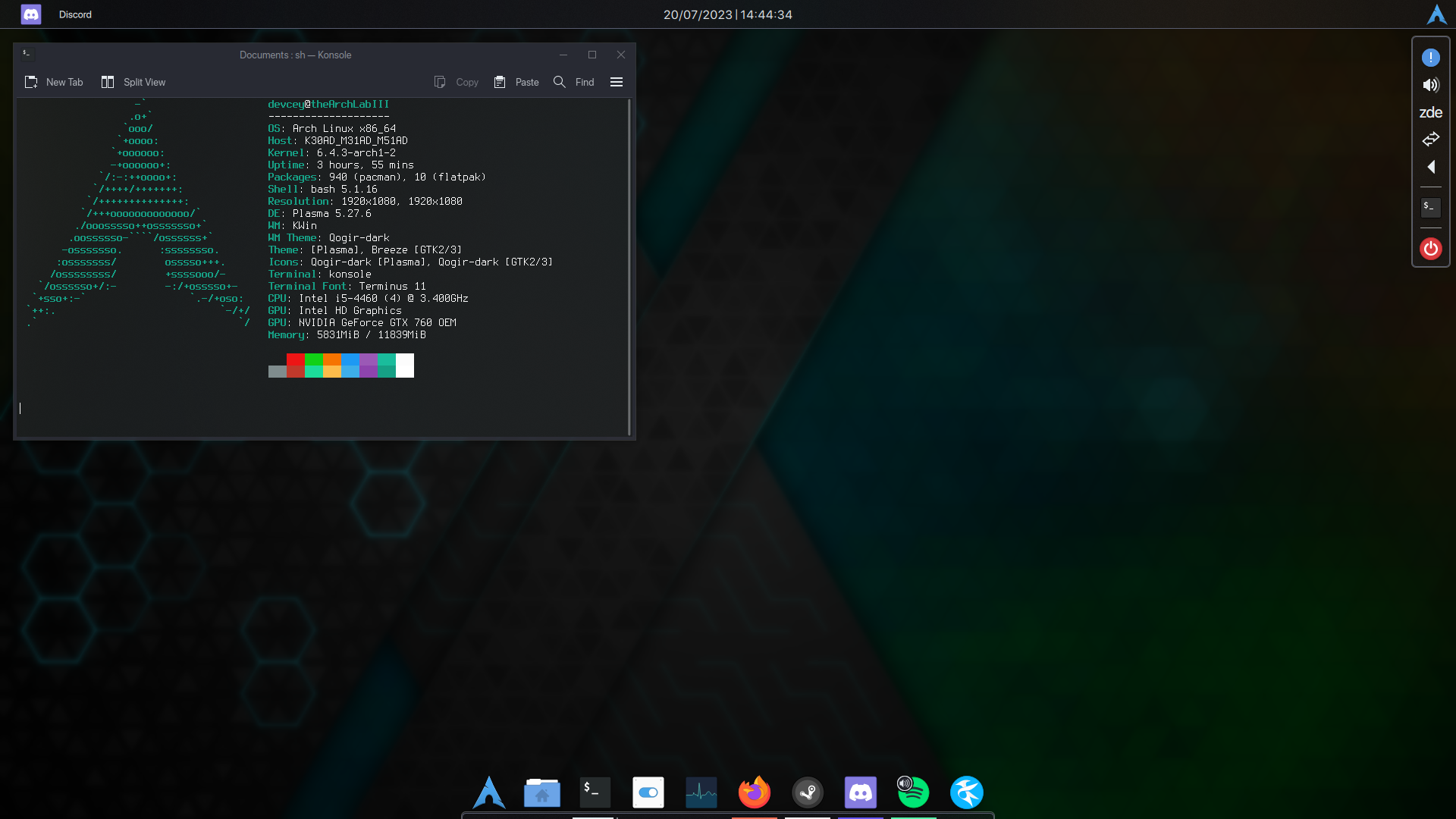Click the 'GPU: NVIDIA GeForce GTX 760 OEM' line

362,322
